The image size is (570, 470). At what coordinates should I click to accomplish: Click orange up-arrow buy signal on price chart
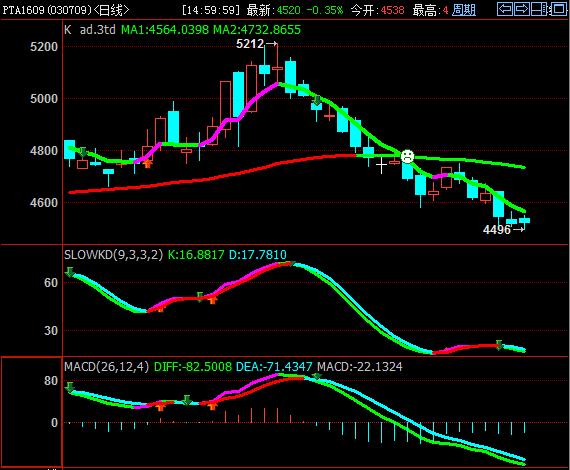tap(147, 164)
